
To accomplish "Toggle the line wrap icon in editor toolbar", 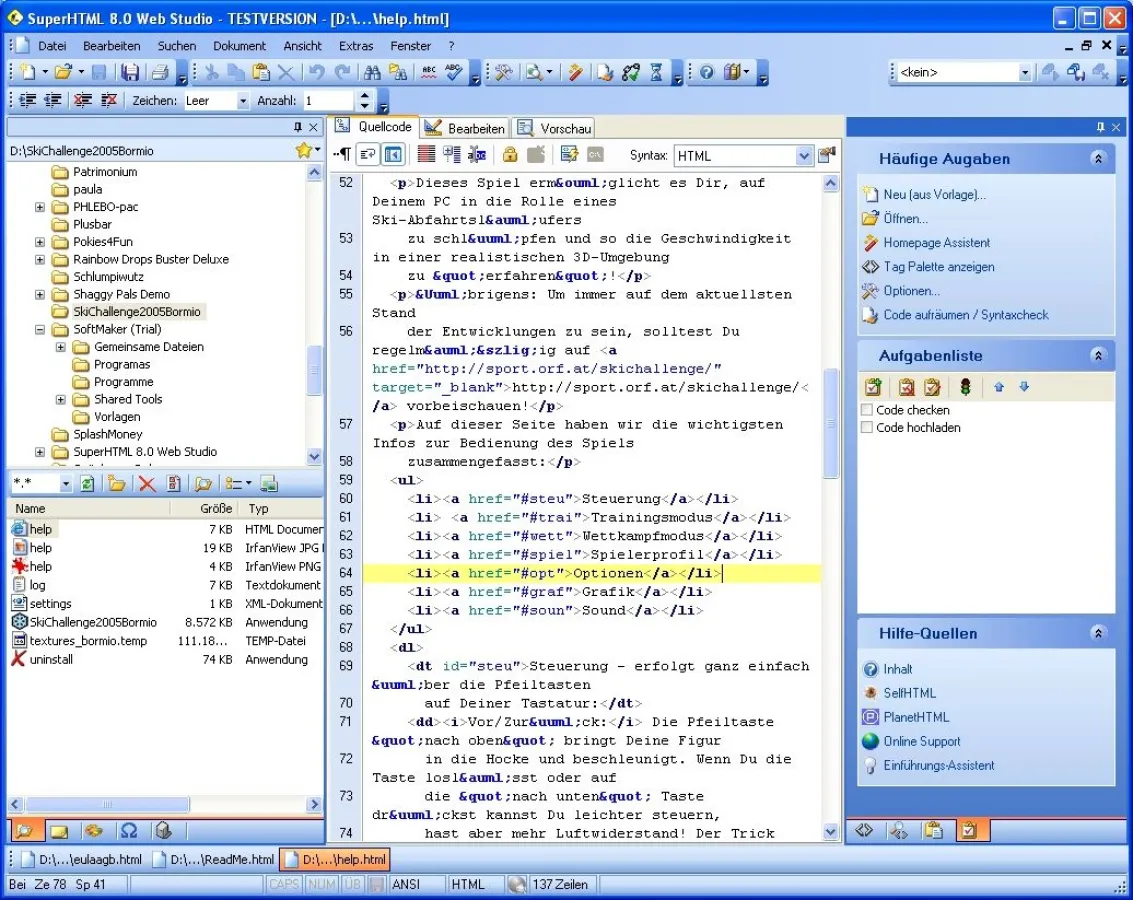I will pyautogui.click(x=367, y=155).
